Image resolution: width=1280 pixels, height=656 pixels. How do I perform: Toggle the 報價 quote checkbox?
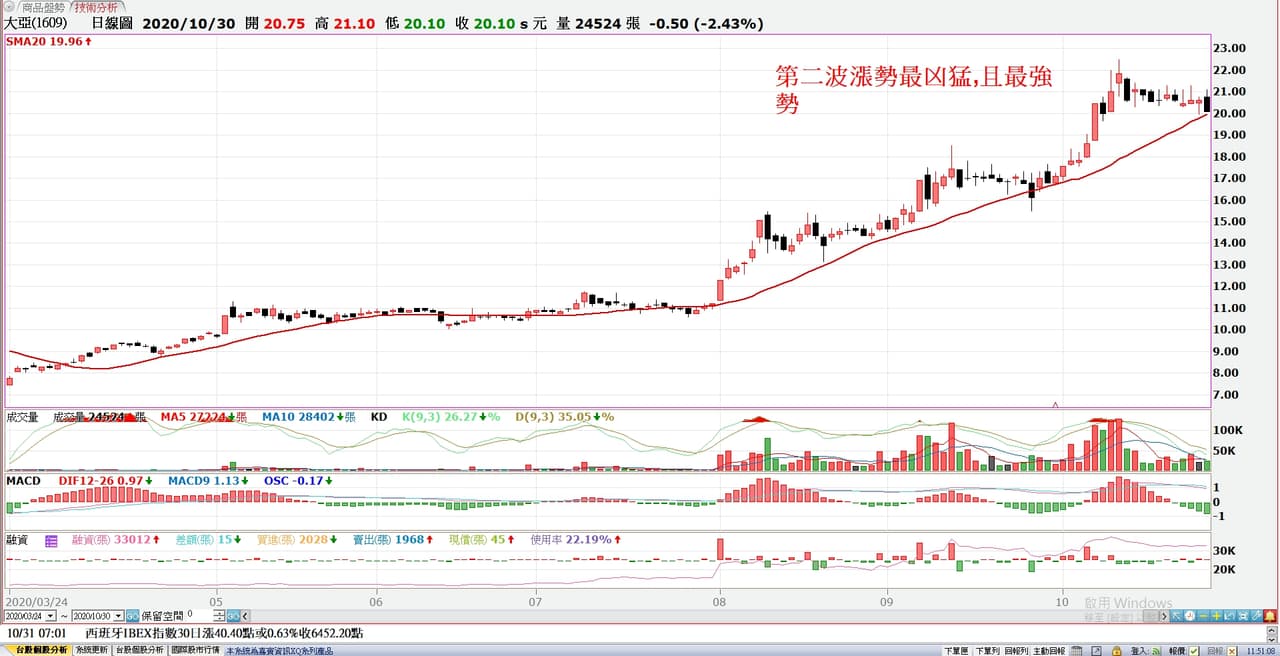(1194, 650)
